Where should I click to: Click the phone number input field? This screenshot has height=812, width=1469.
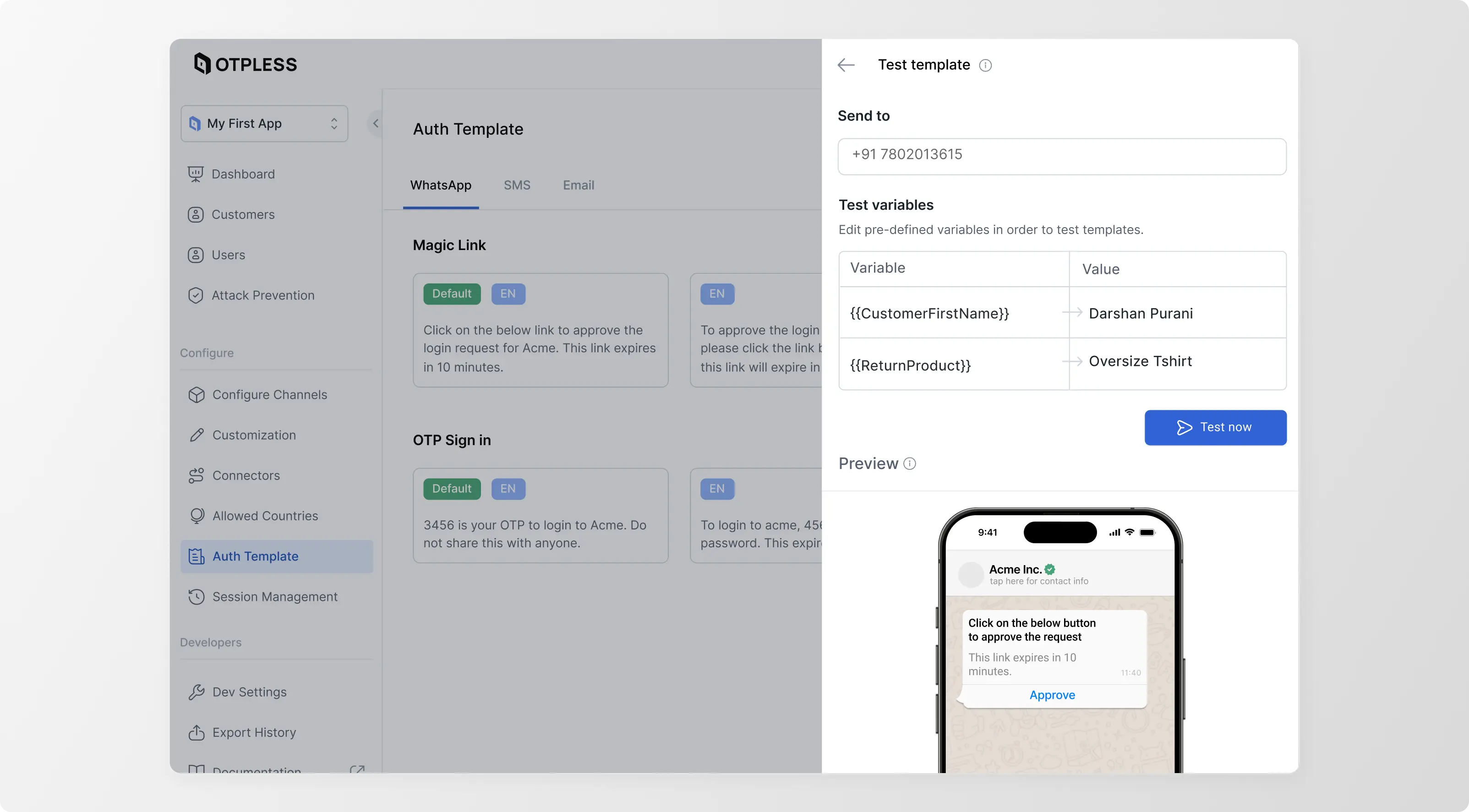[1061, 155]
